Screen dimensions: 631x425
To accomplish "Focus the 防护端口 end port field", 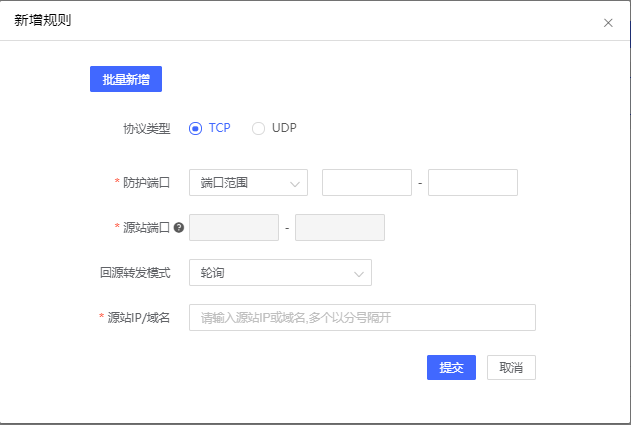I will coord(473,183).
